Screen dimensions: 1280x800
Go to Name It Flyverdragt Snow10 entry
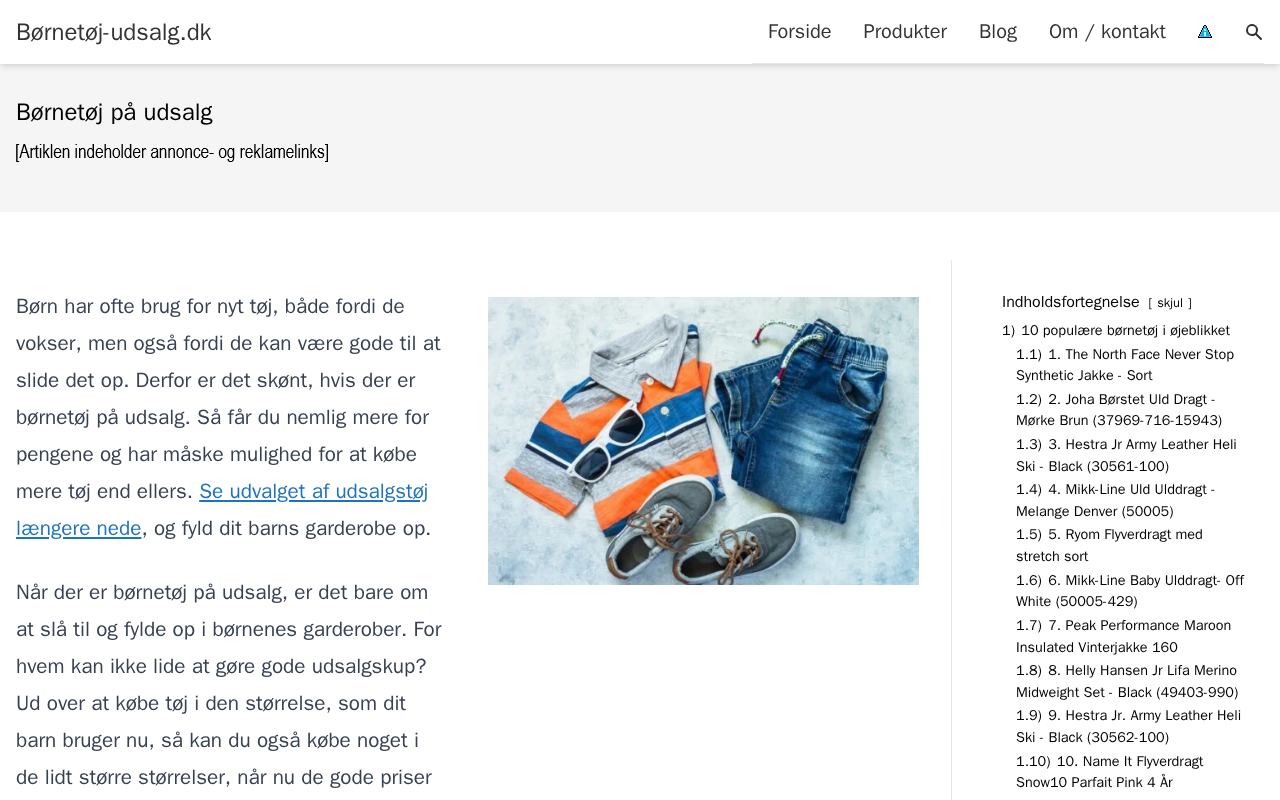click(x=1109, y=772)
